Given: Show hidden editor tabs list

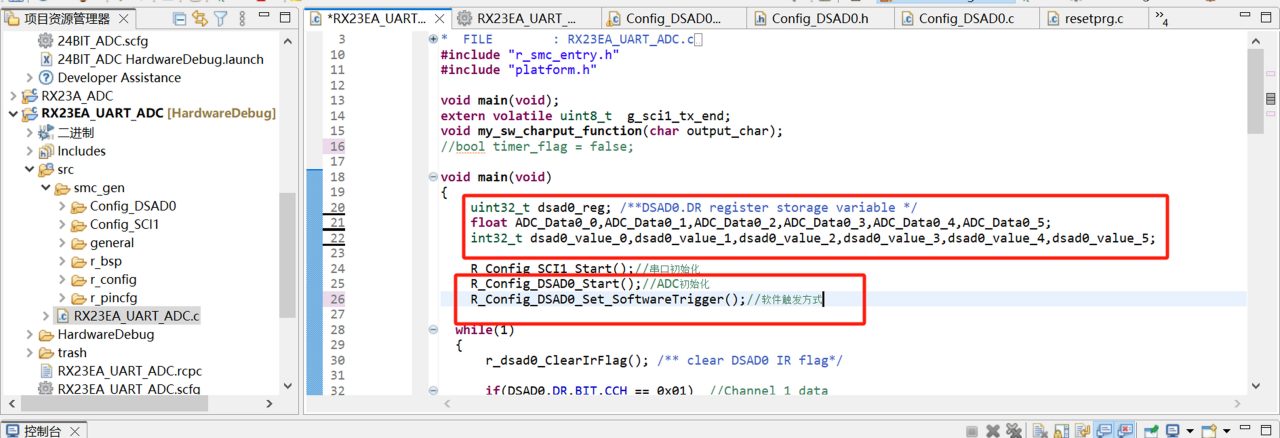Looking at the screenshot, I should (1162, 18).
